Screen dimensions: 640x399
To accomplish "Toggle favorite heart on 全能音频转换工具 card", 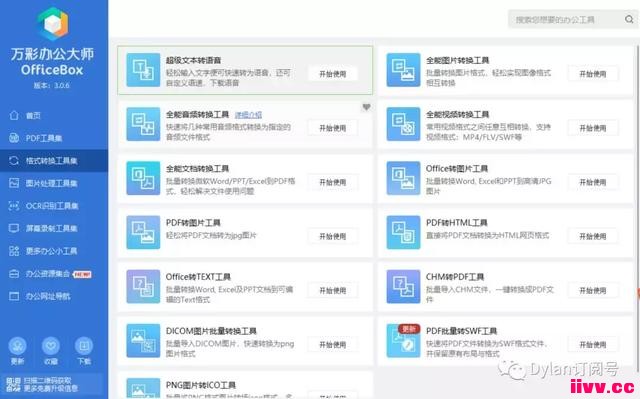I will tap(367, 107).
